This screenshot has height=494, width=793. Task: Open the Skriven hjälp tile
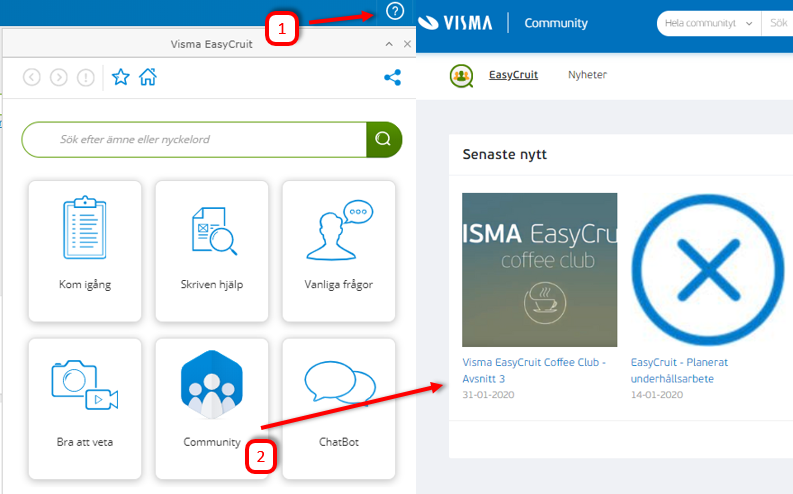tap(212, 251)
